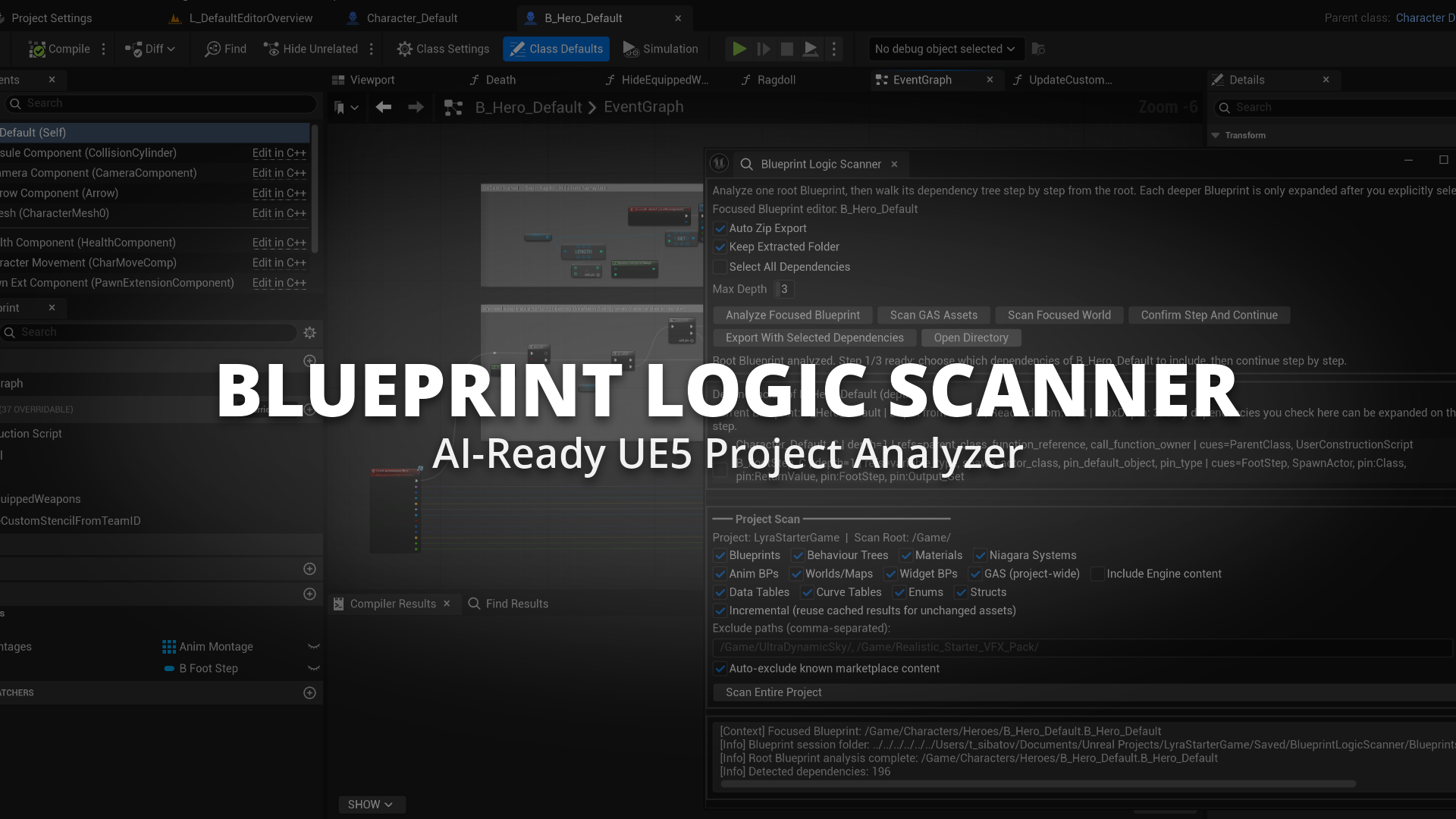Toggle Hide Unrelated nodes
This screenshot has height=819, width=1456.
pyautogui.click(x=310, y=49)
